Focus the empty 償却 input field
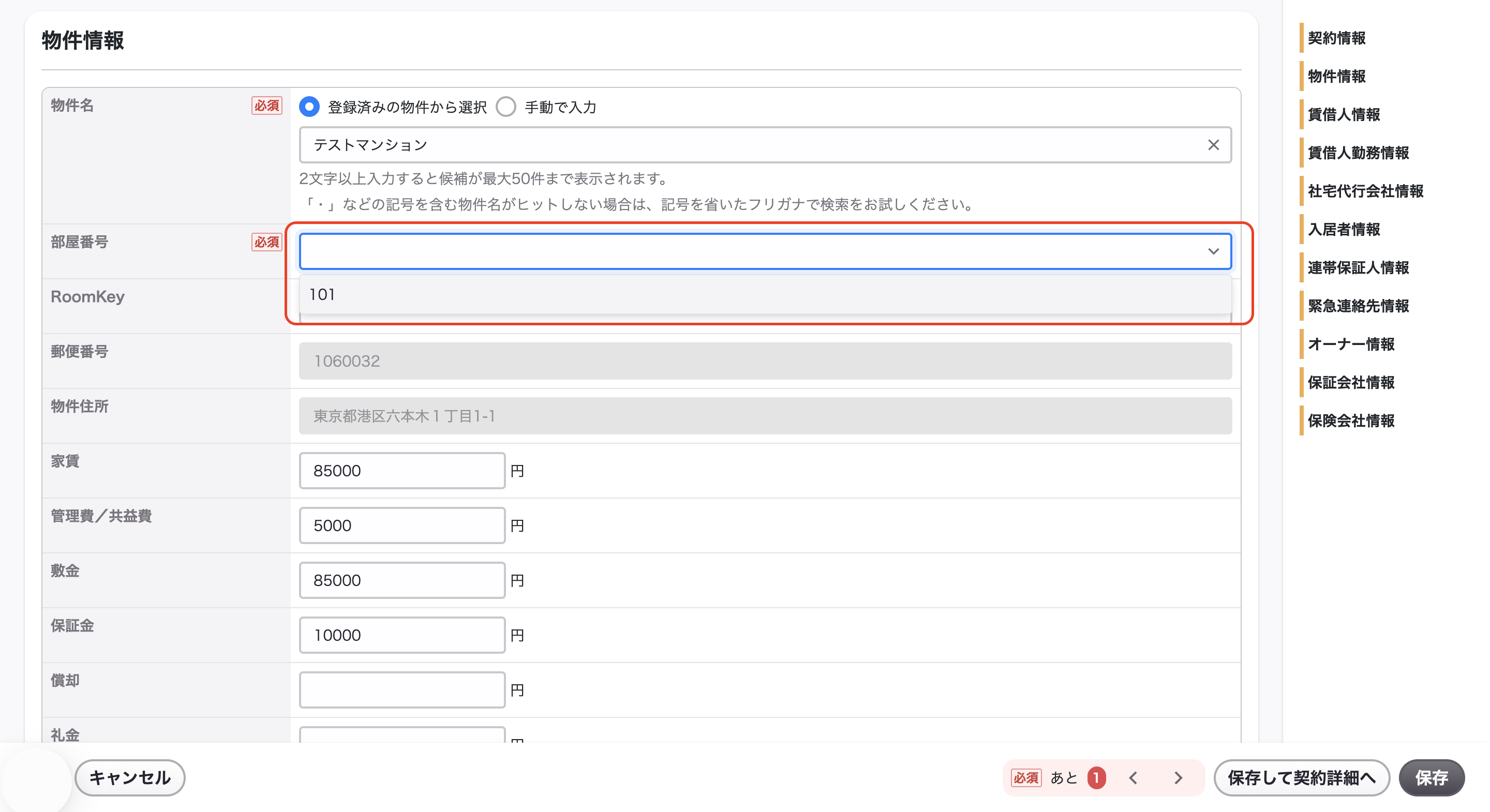Viewport: 1490px width, 812px height. tap(402, 690)
